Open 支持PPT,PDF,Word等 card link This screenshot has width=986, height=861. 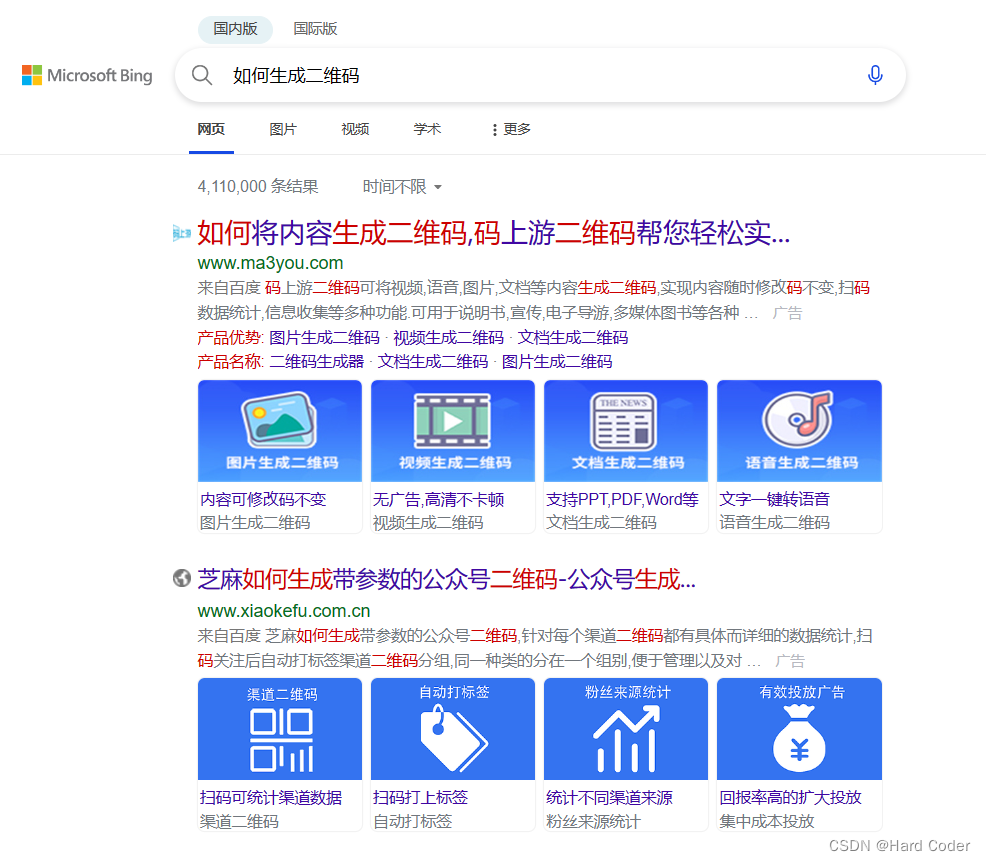point(623,499)
